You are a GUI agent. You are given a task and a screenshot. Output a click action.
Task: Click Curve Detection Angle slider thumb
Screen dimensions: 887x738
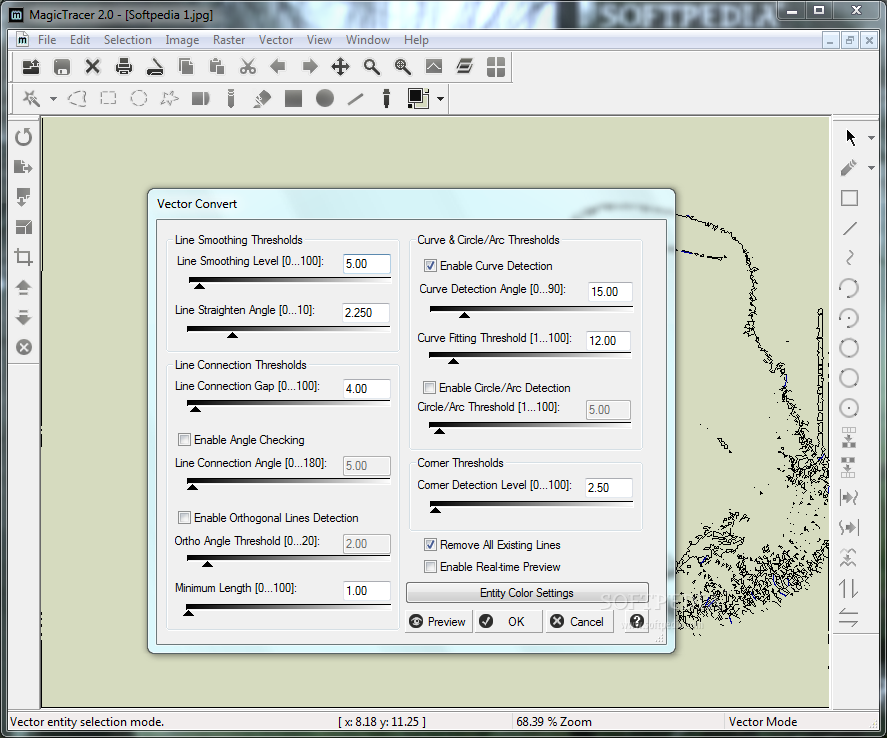[x=464, y=314]
